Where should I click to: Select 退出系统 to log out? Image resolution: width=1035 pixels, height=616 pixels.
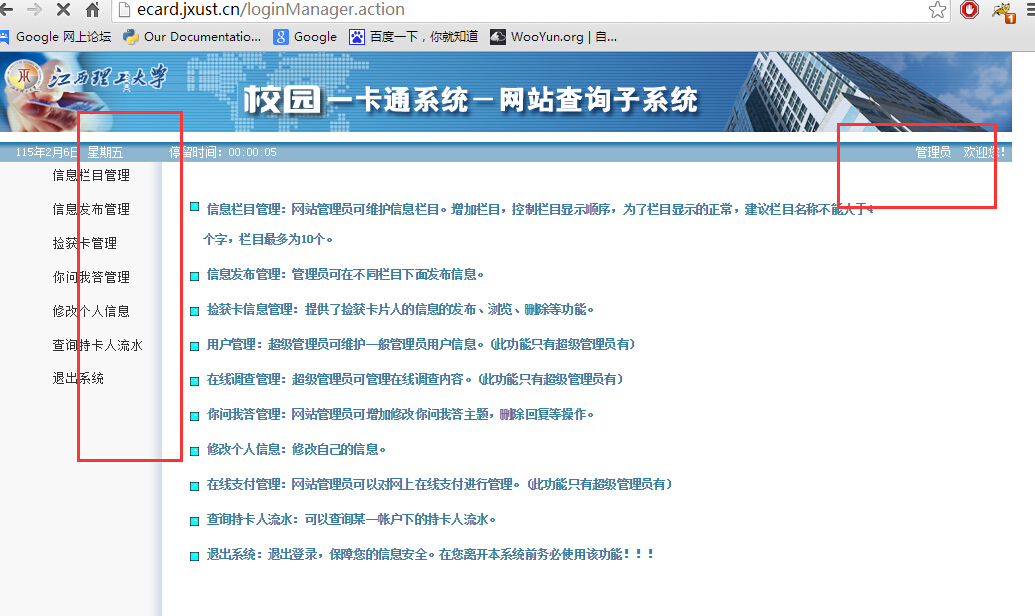[x=78, y=378]
